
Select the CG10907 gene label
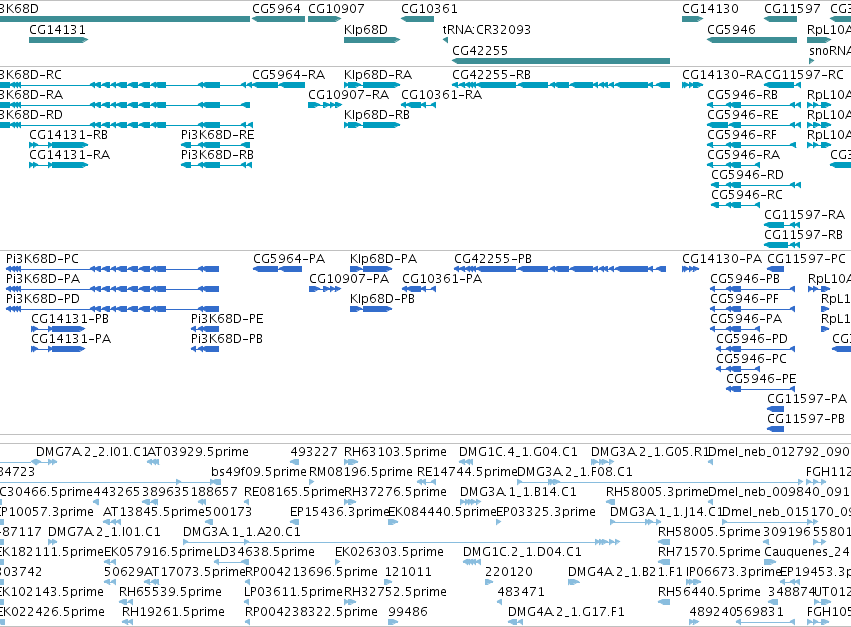point(336,9)
